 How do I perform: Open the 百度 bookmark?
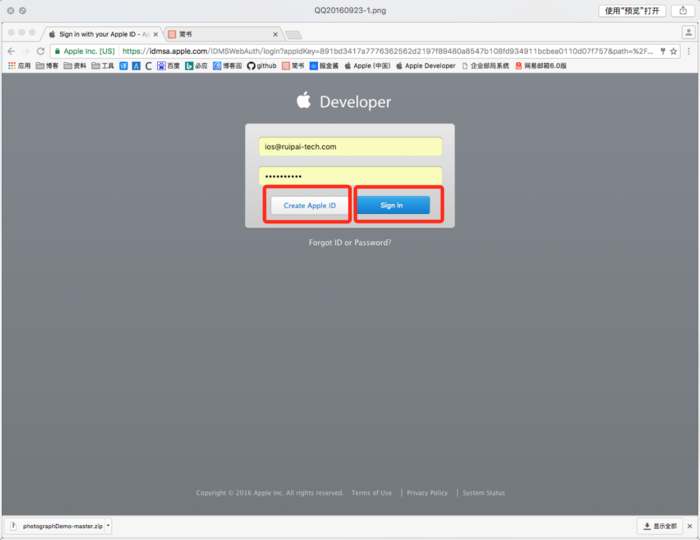(x=168, y=66)
